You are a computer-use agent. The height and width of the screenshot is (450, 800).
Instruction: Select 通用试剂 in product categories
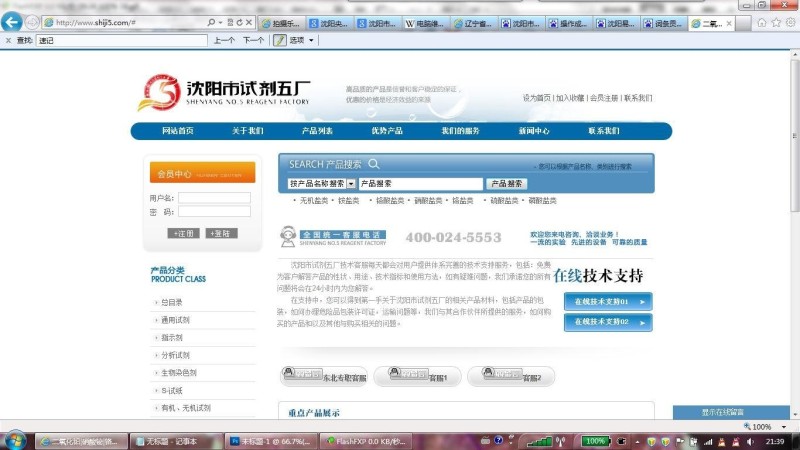click(175, 320)
